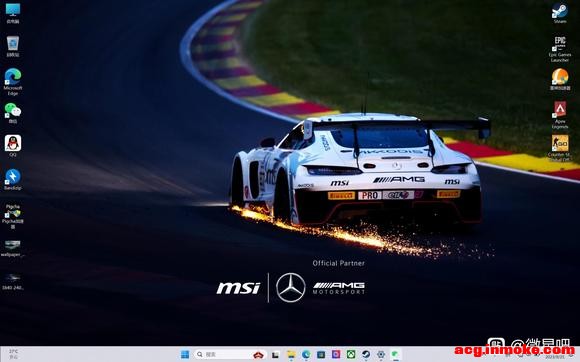Open the Bandizip desktop shortcut
Image resolution: width=580 pixels, height=362 pixels.
(13, 179)
